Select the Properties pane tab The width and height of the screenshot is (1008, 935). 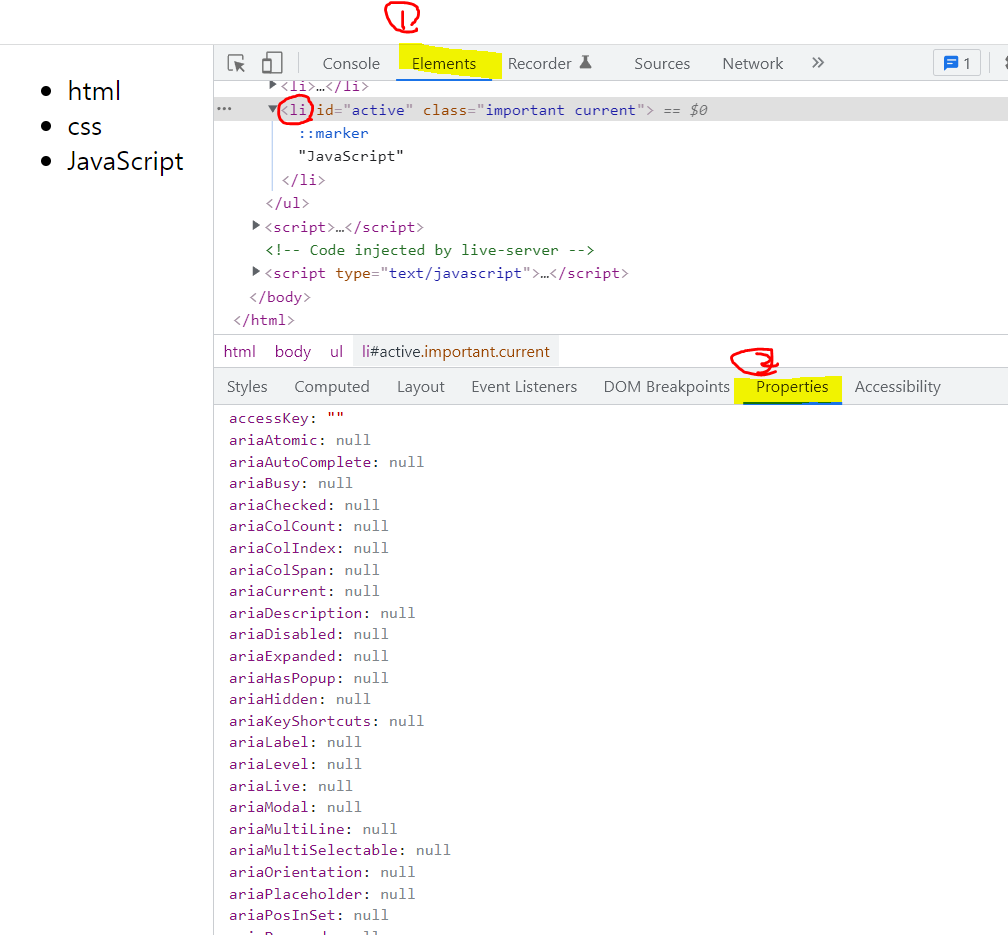792,386
